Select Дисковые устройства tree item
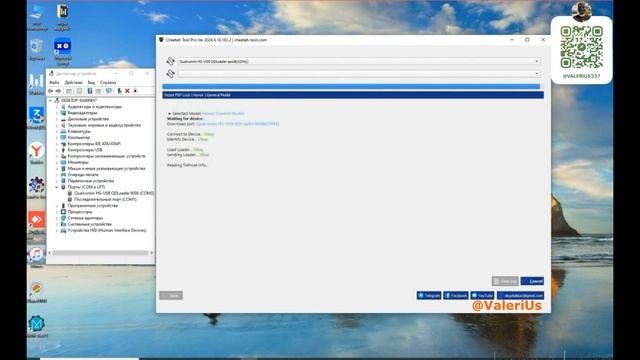The height and width of the screenshot is (360, 640). click(x=88, y=119)
